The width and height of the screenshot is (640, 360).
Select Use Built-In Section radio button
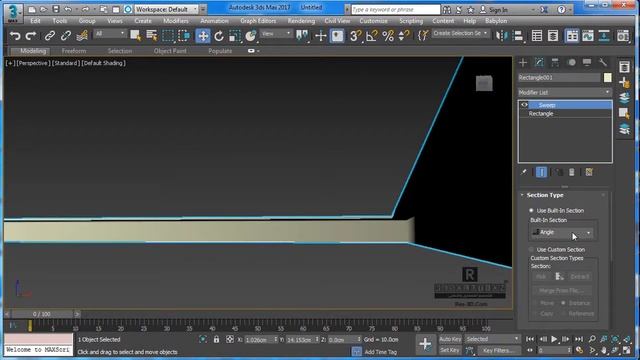point(531,211)
